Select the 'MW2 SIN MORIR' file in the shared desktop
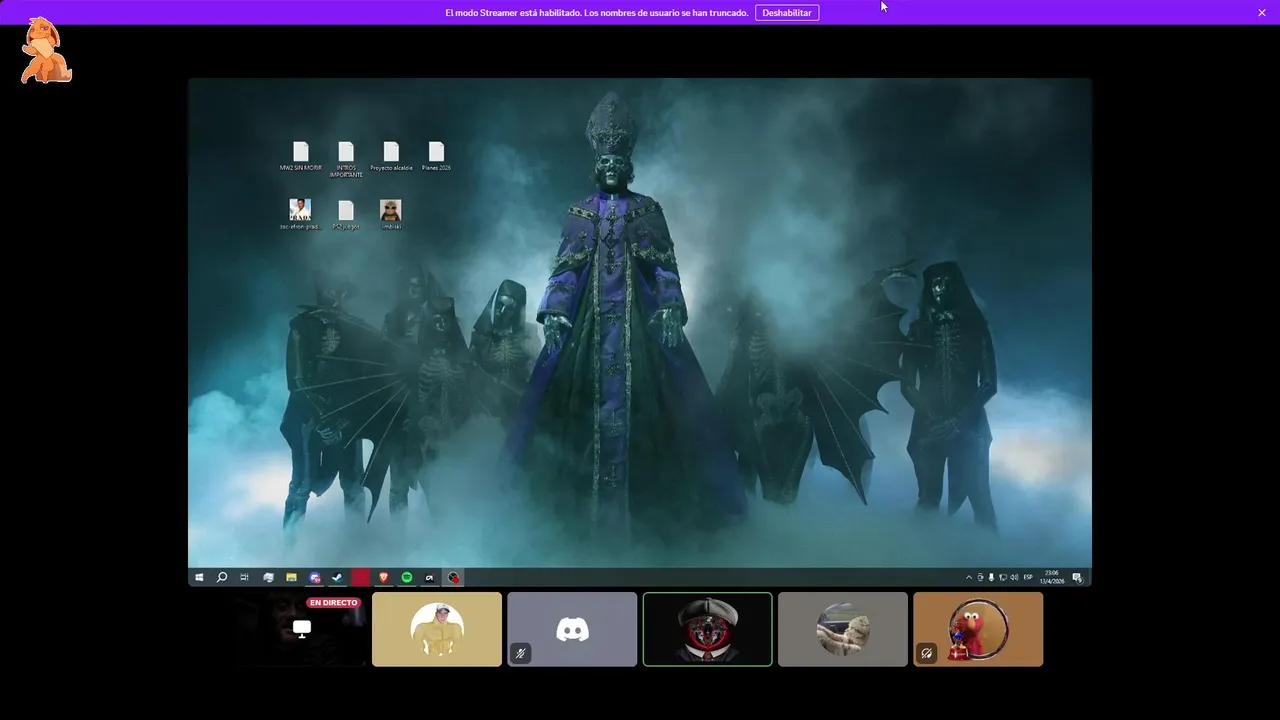Image resolution: width=1280 pixels, height=720 pixels. point(300,156)
